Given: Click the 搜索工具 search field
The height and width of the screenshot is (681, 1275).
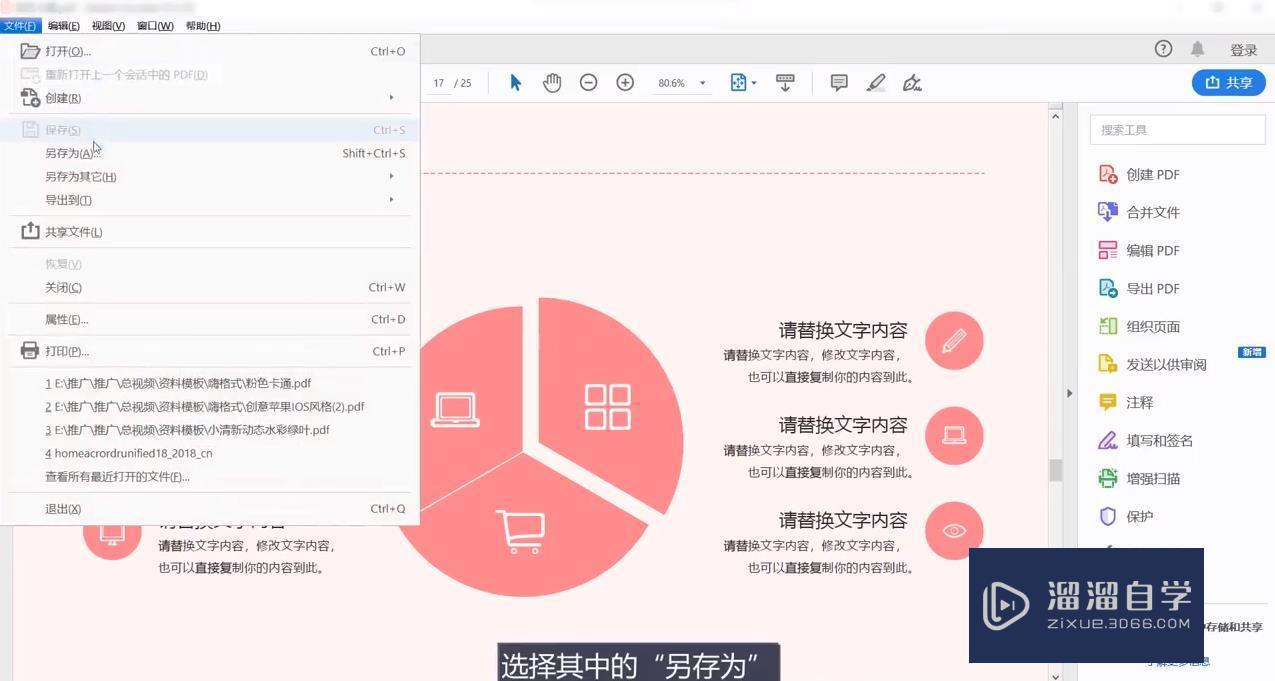Looking at the screenshot, I should pos(1177,129).
